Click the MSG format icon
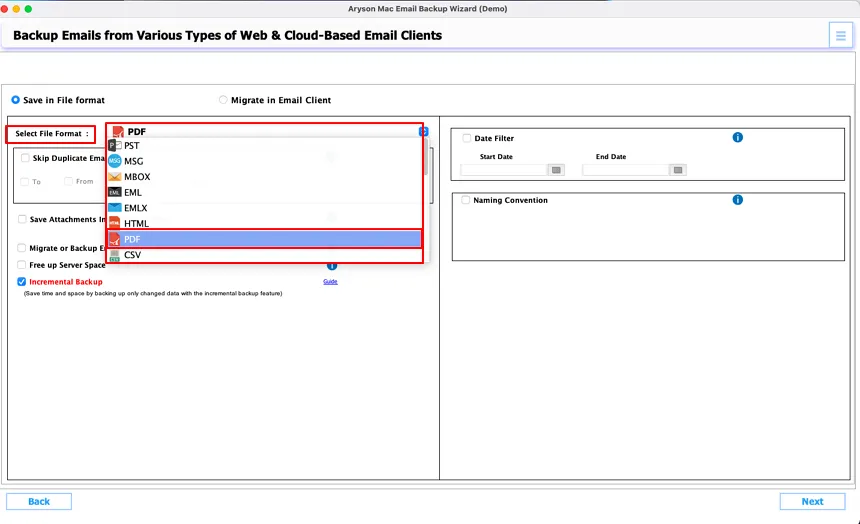This screenshot has width=860, height=524. pyautogui.click(x=115, y=161)
